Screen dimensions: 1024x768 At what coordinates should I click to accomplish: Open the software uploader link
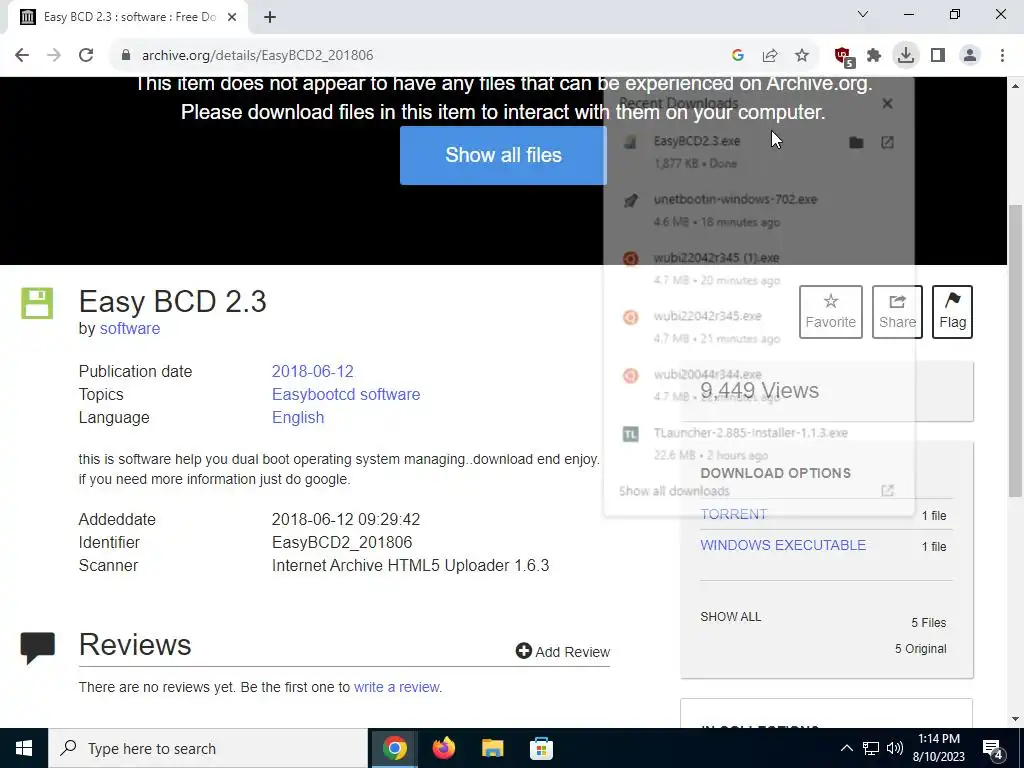130,328
